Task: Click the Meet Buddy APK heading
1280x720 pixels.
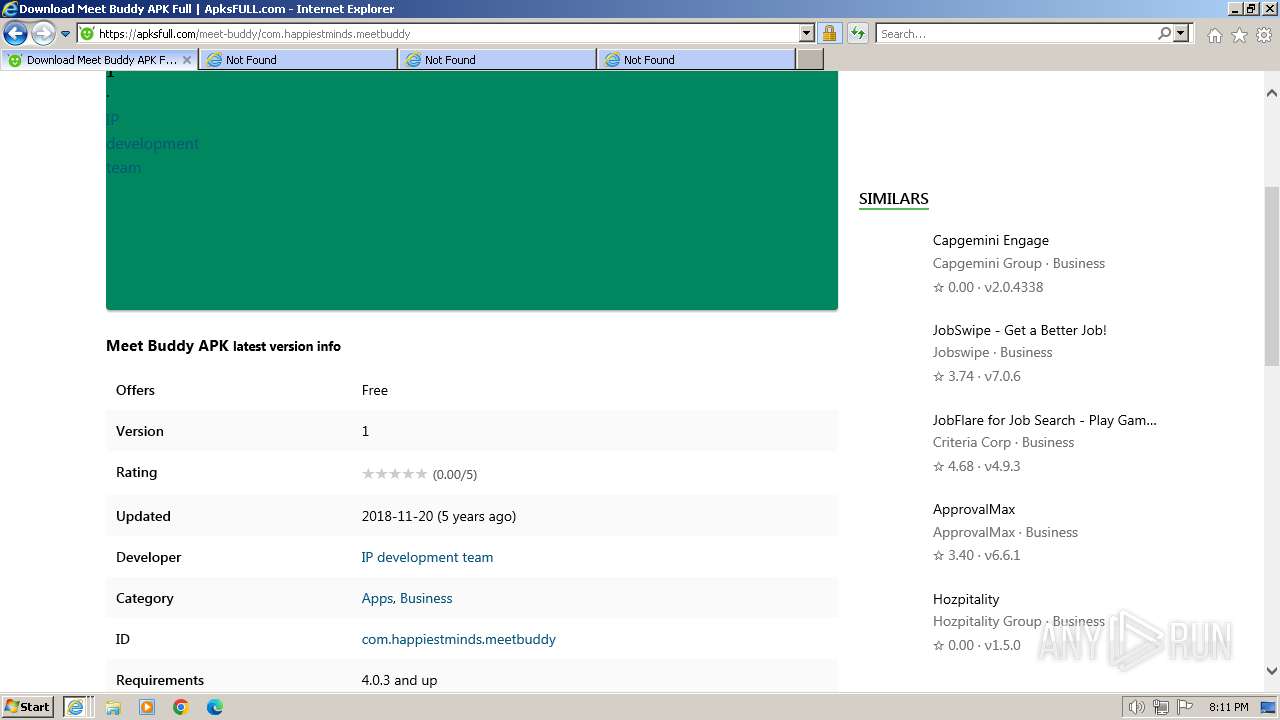Action: click(x=223, y=346)
